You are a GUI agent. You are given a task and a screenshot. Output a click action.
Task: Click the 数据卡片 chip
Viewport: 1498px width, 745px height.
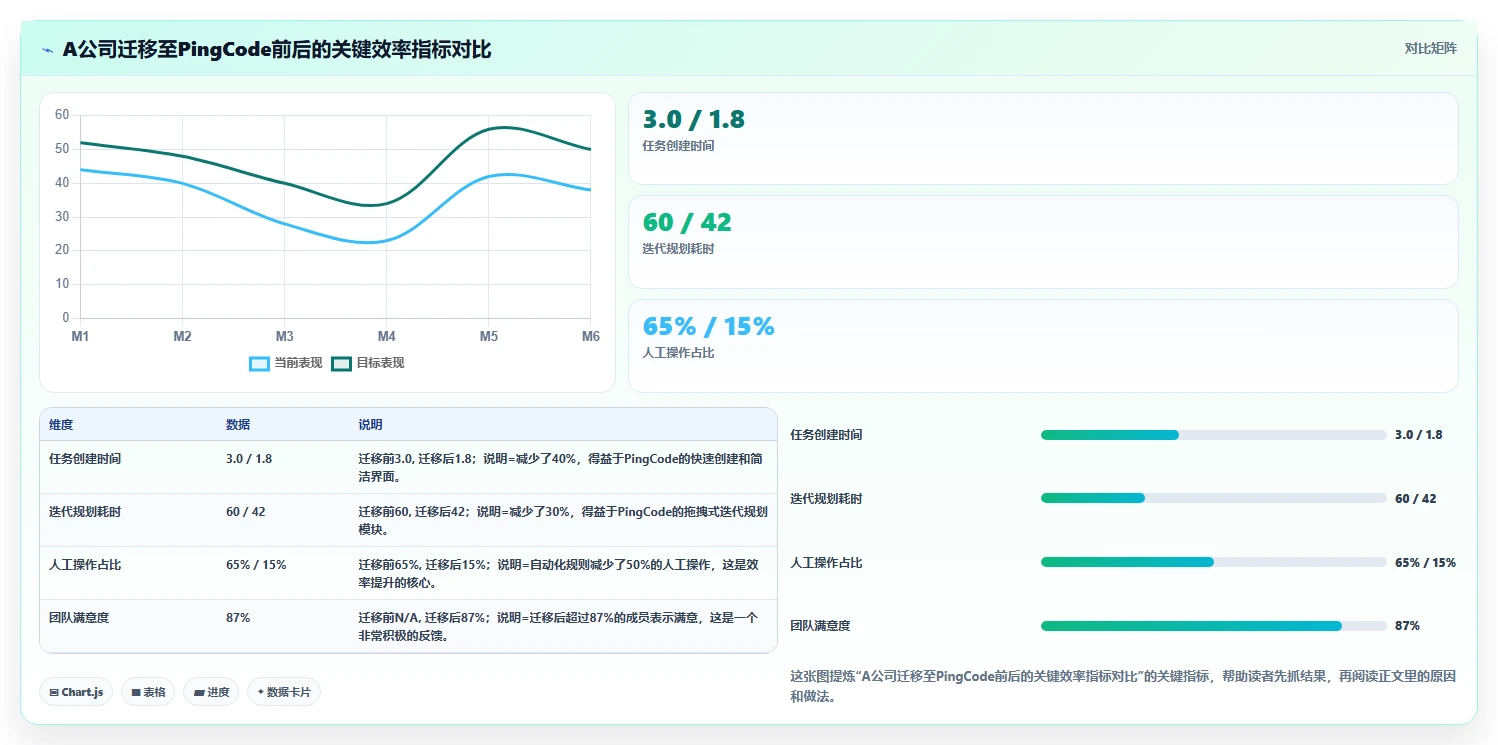click(284, 692)
